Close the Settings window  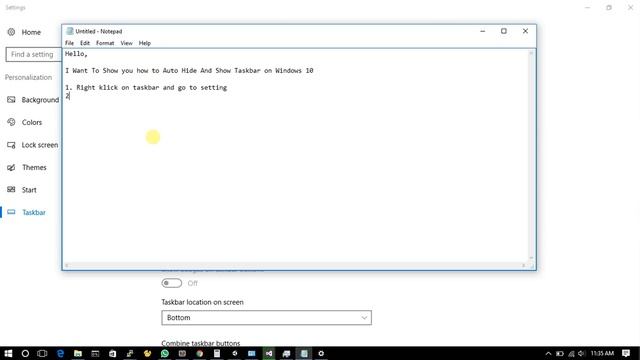(630, 7)
